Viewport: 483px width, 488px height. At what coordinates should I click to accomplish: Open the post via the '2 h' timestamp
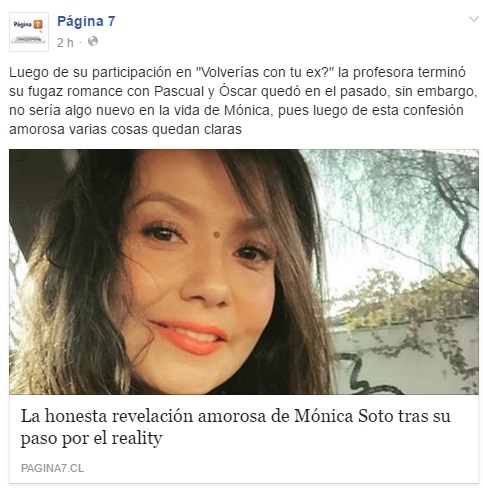pos(65,43)
